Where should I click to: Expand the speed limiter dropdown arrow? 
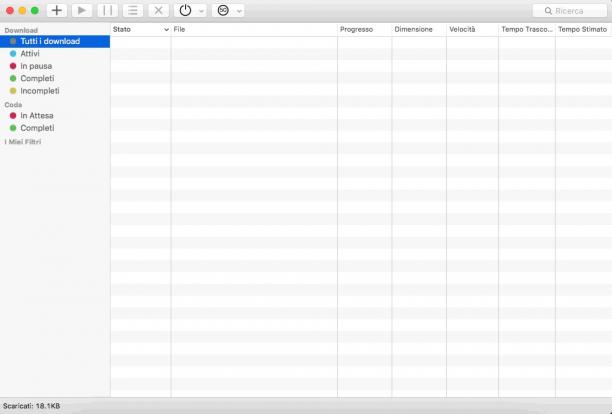pos(239,11)
